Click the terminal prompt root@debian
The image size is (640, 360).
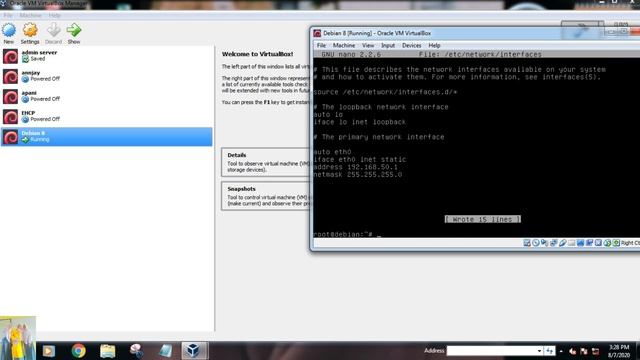(x=342, y=234)
